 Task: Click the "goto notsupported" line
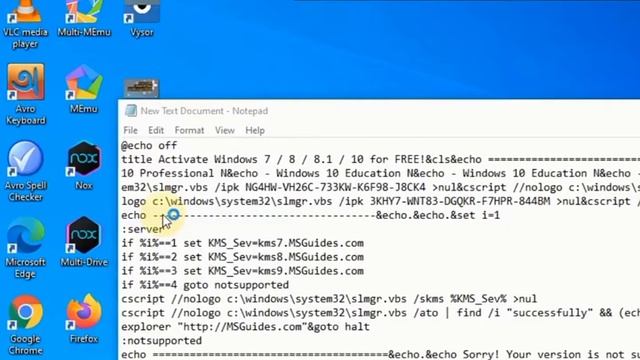236,285
